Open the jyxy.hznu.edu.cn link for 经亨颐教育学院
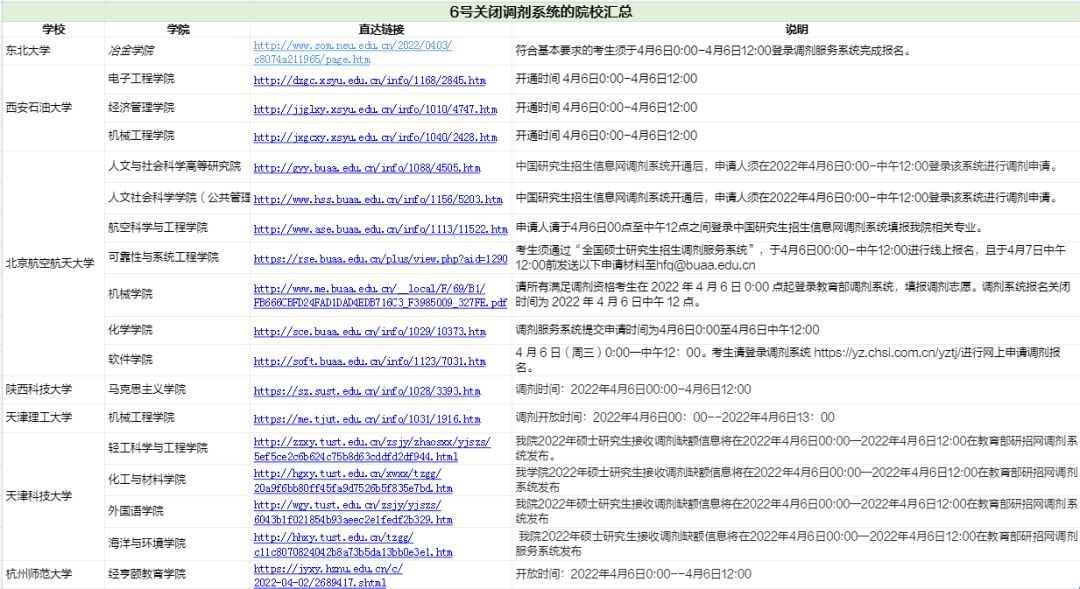This screenshot has width=1080, height=589. coord(328,576)
